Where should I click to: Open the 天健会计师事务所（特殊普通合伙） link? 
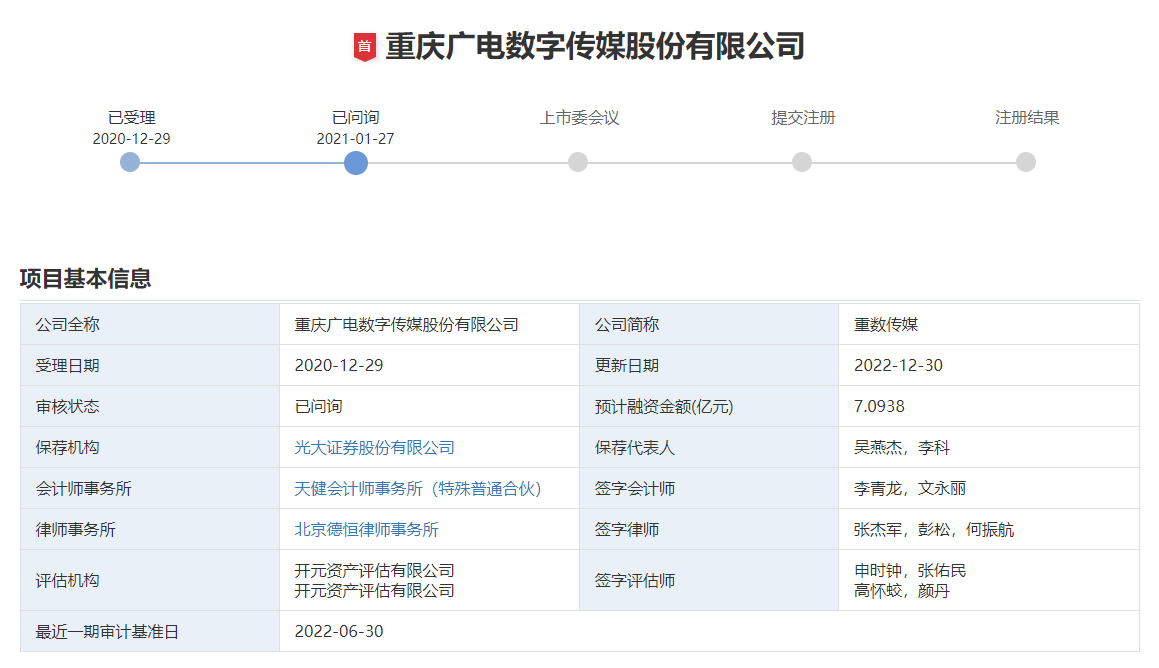418,488
